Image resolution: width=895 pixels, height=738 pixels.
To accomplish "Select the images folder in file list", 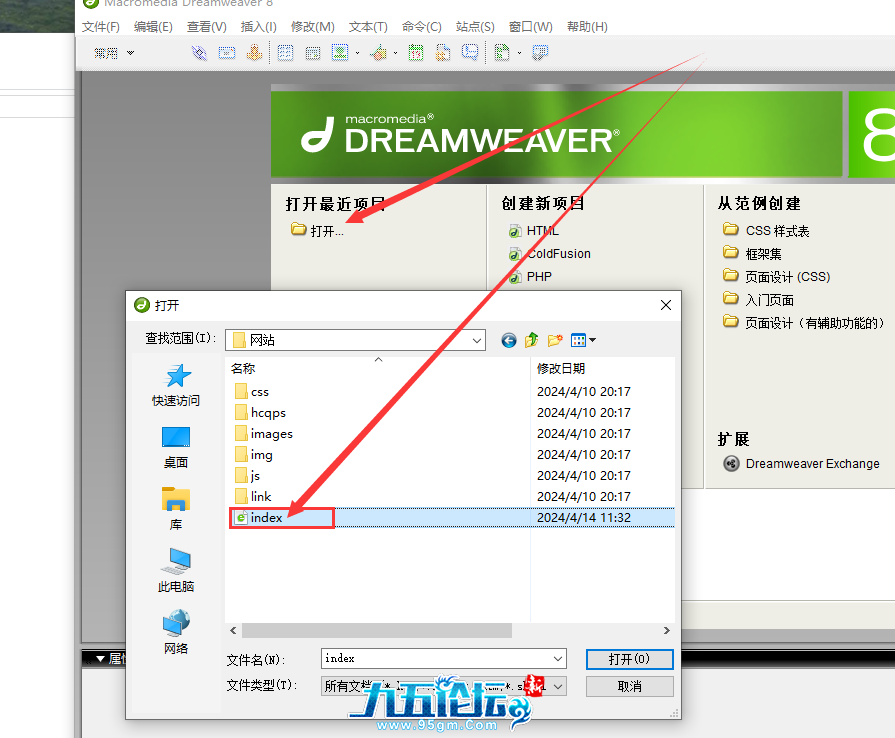I will pyautogui.click(x=271, y=434).
